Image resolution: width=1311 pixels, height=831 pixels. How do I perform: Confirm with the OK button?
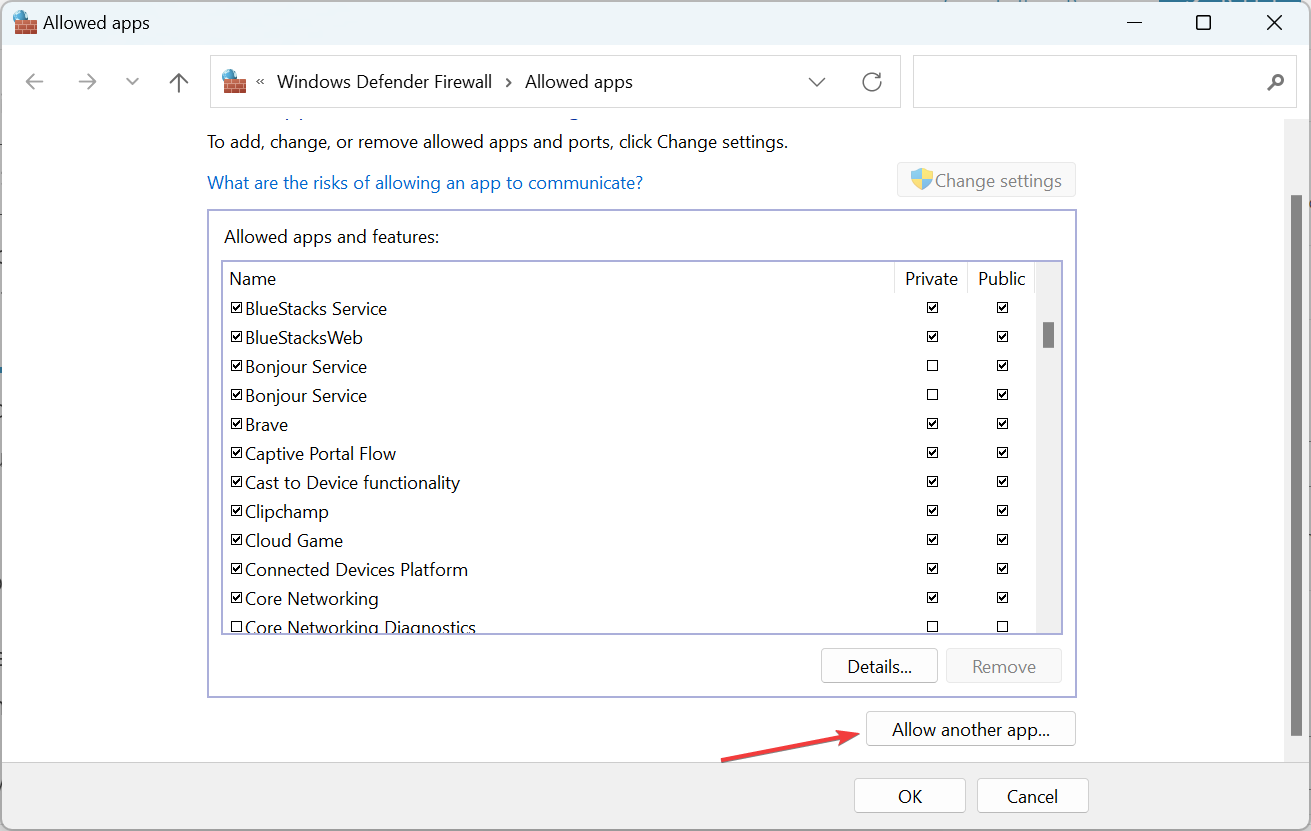click(x=910, y=796)
